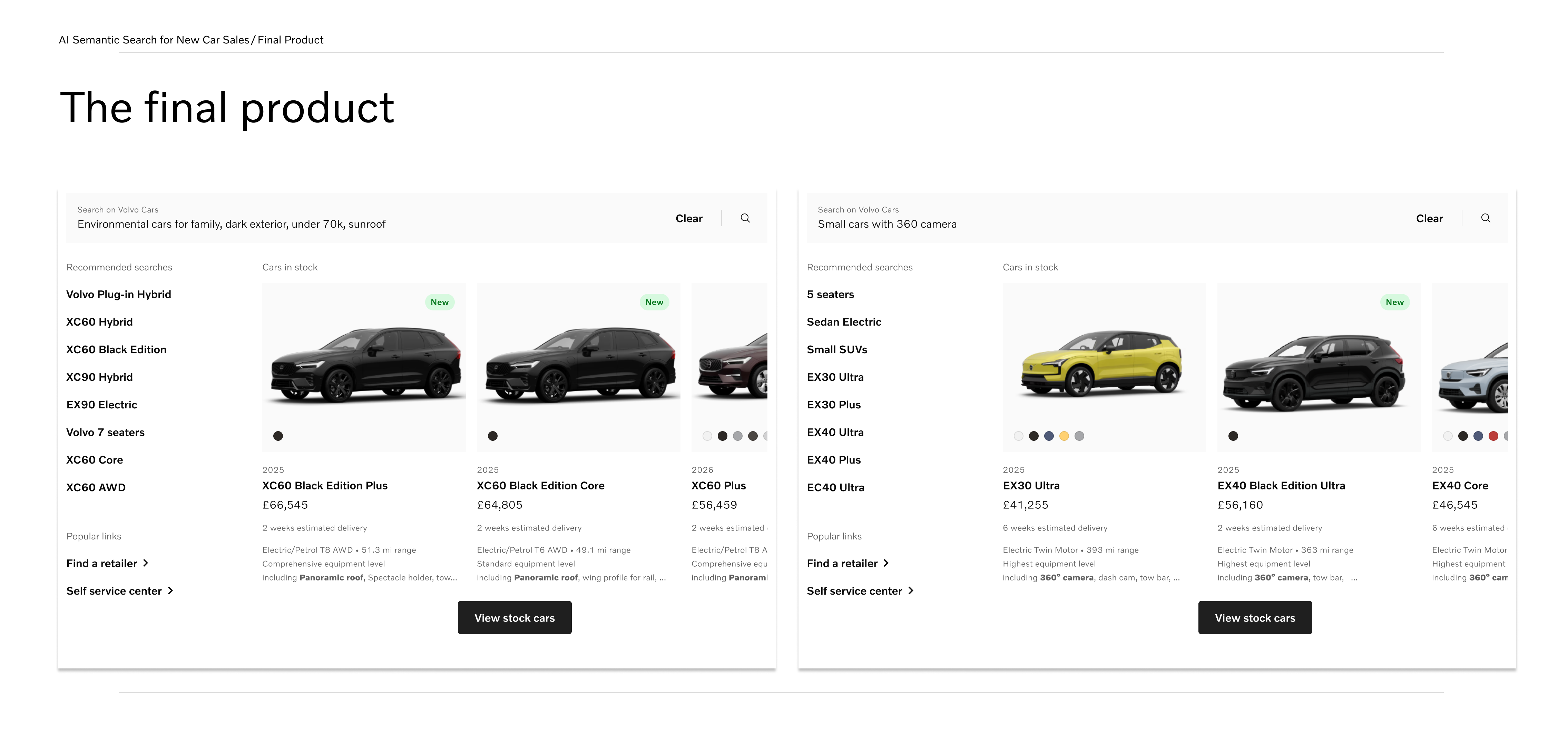Select EX30 Plus recommended search
Image resolution: width=1568 pixels, height=745 pixels.
[x=834, y=405]
